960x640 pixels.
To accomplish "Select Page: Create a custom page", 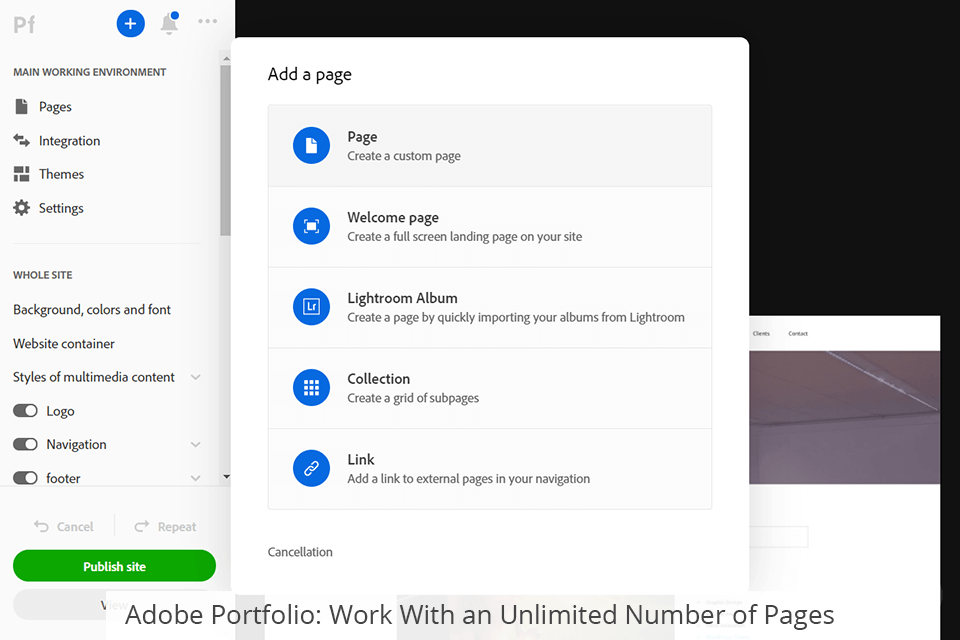I will coord(490,146).
